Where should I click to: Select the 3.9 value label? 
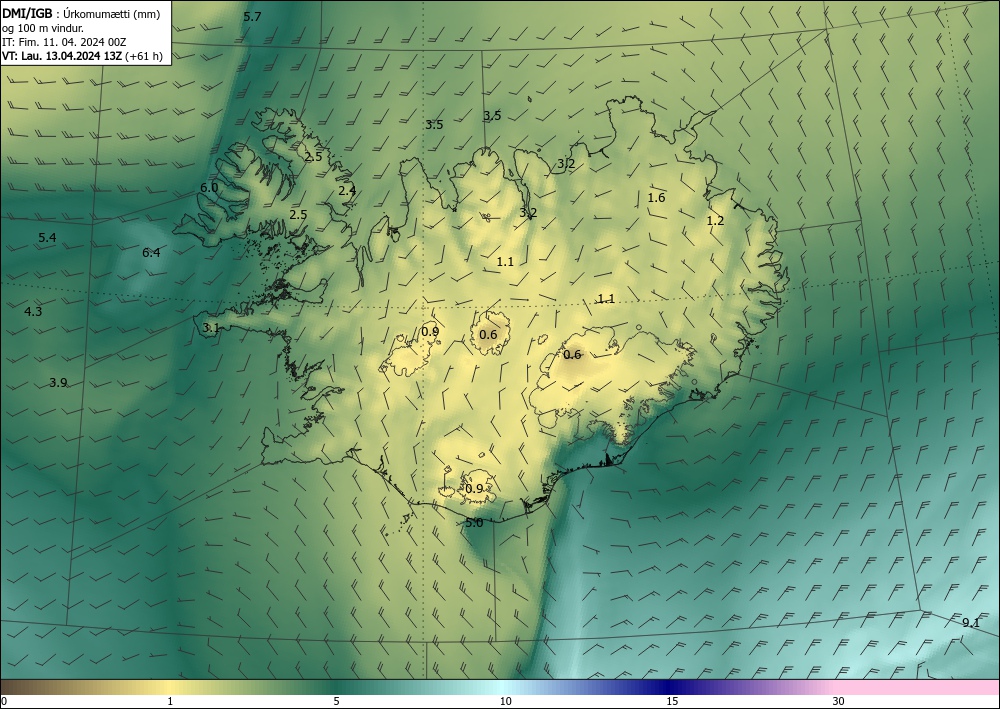58,383
